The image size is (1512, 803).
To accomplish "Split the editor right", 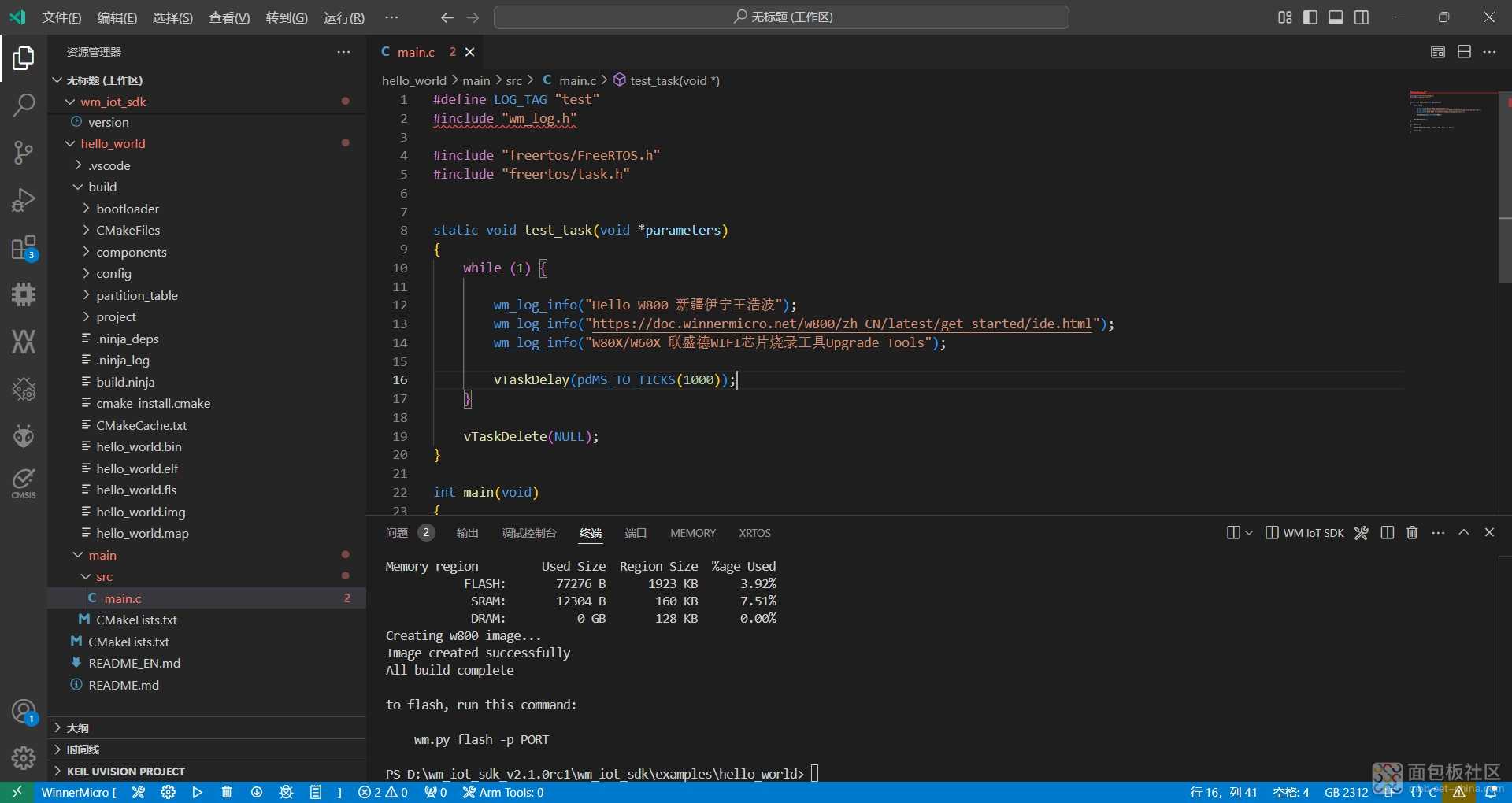I will 1464,52.
